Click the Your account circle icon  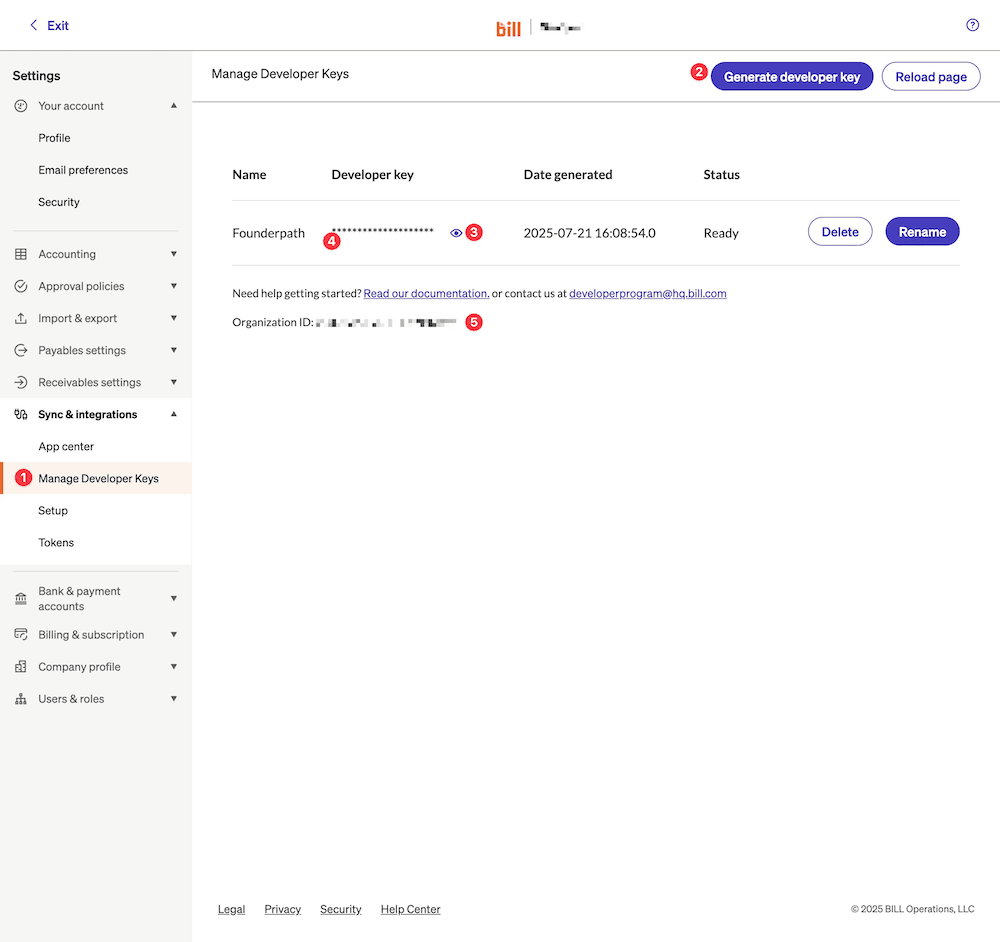(x=21, y=105)
